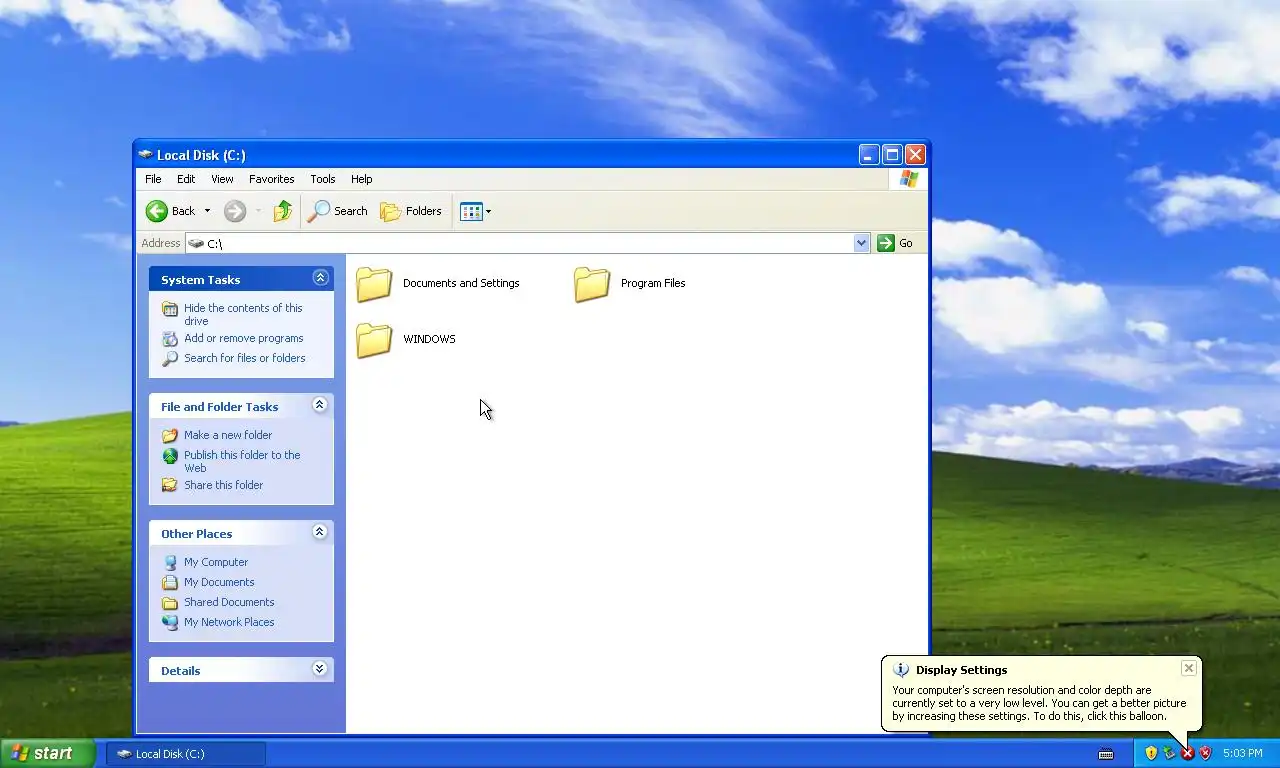The height and width of the screenshot is (768, 1280).
Task: Click the Documents and Settings label
Action: pos(461,283)
